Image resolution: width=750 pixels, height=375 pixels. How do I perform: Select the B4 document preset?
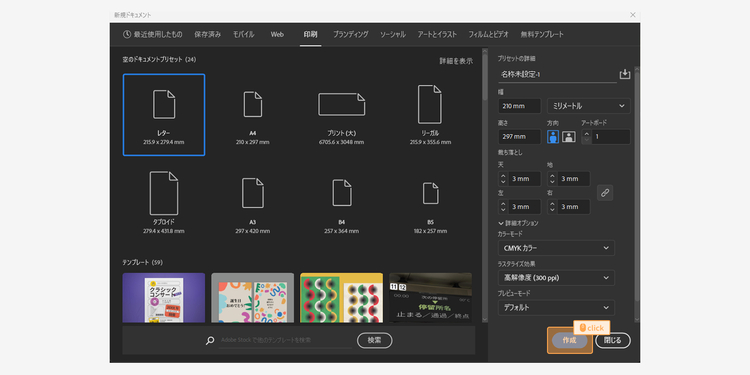click(x=342, y=203)
